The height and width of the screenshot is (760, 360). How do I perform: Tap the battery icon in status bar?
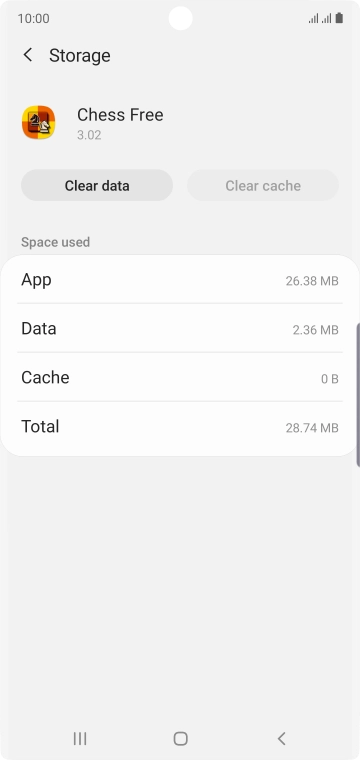pyautogui.click(x=339, y=18)
